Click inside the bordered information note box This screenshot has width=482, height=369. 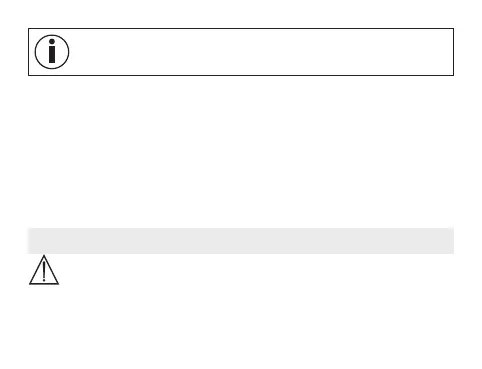241,52
